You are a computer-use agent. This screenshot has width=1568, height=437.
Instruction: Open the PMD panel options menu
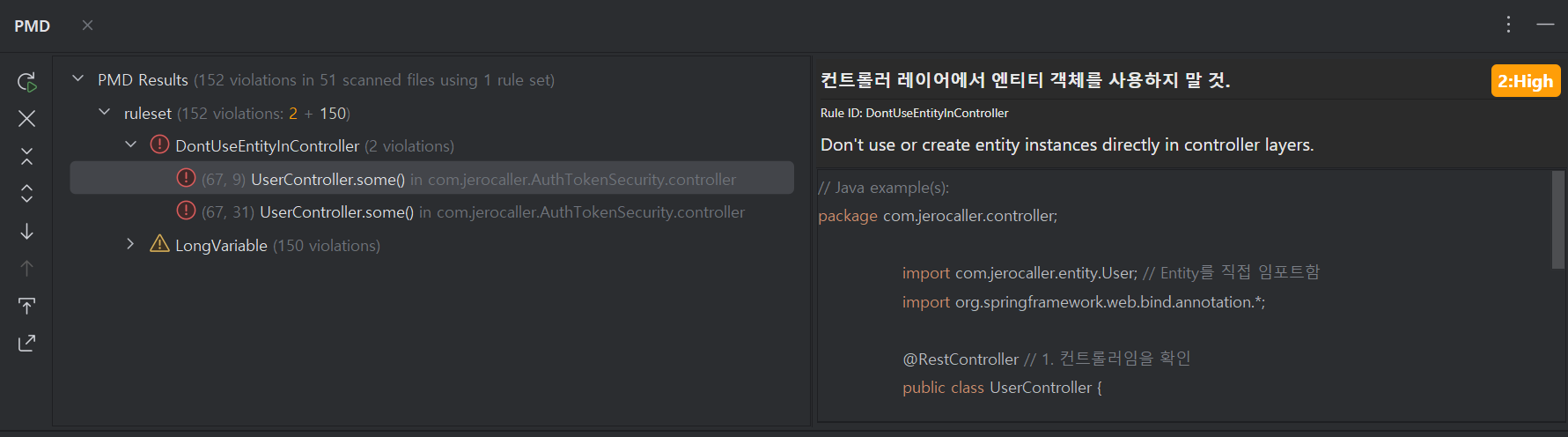click(1508, 25)
